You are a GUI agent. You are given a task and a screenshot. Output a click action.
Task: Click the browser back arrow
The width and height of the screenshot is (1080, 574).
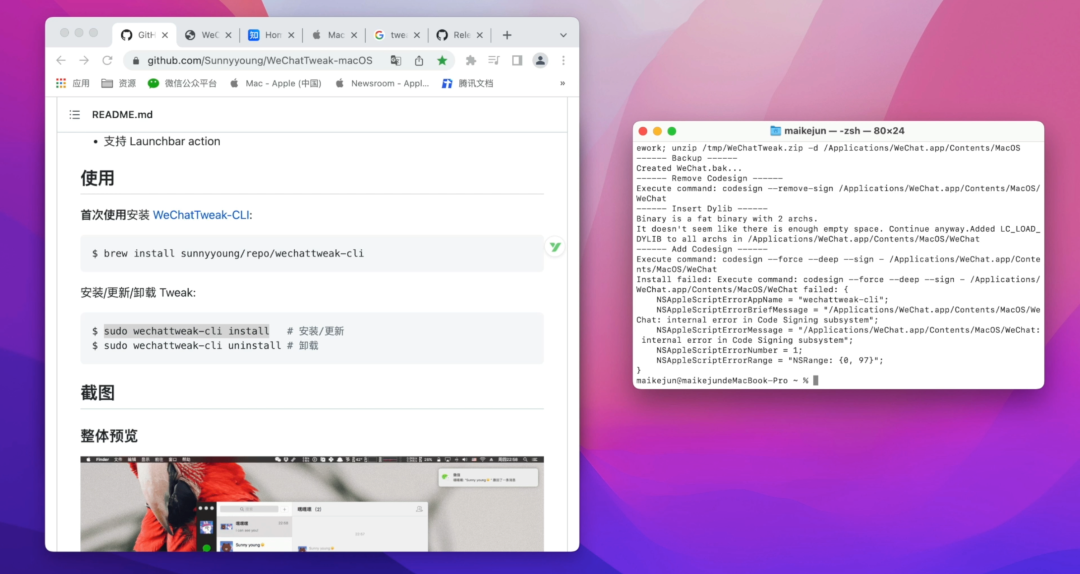point(61,61)
